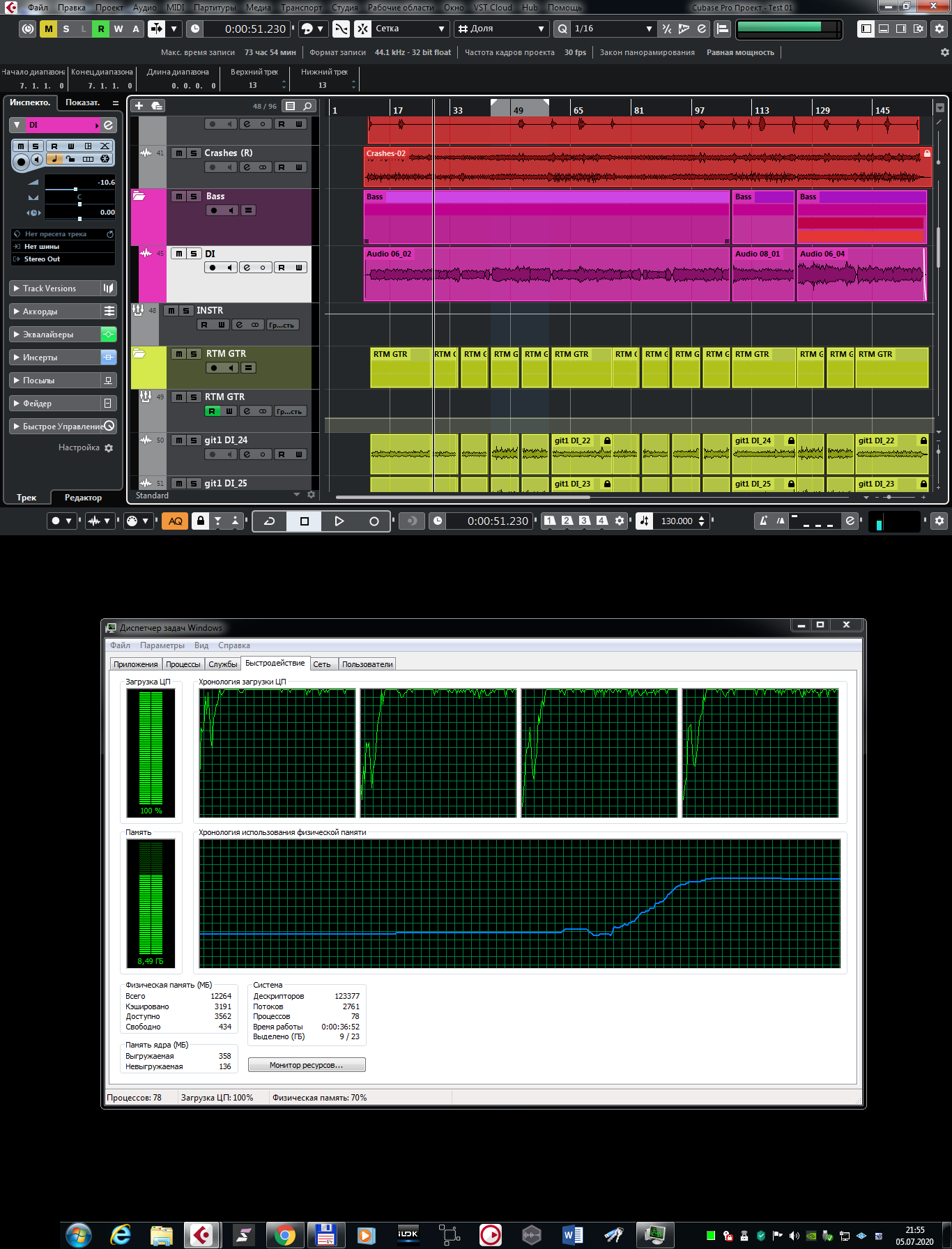Viewport: 952px width, 1249px height.
Task: Mute the Crashes (R) track
Action: tap(179, 153)
